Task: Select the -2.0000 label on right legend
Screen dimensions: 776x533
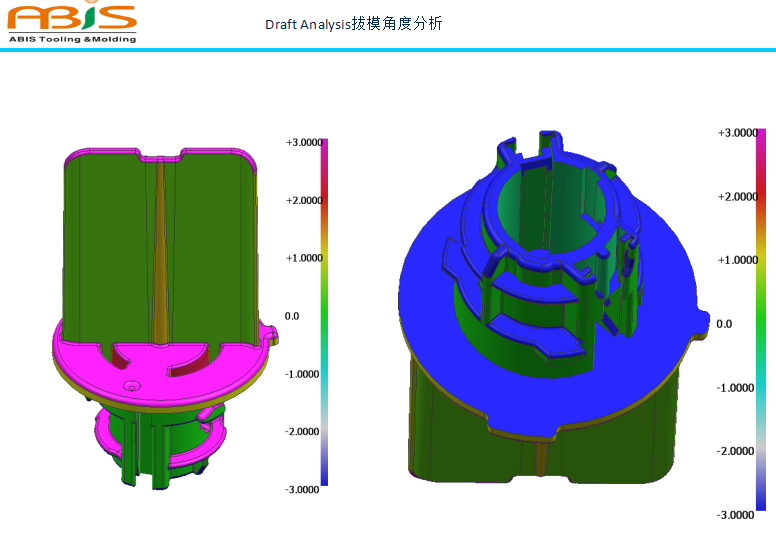Action: tap(738, 451)
